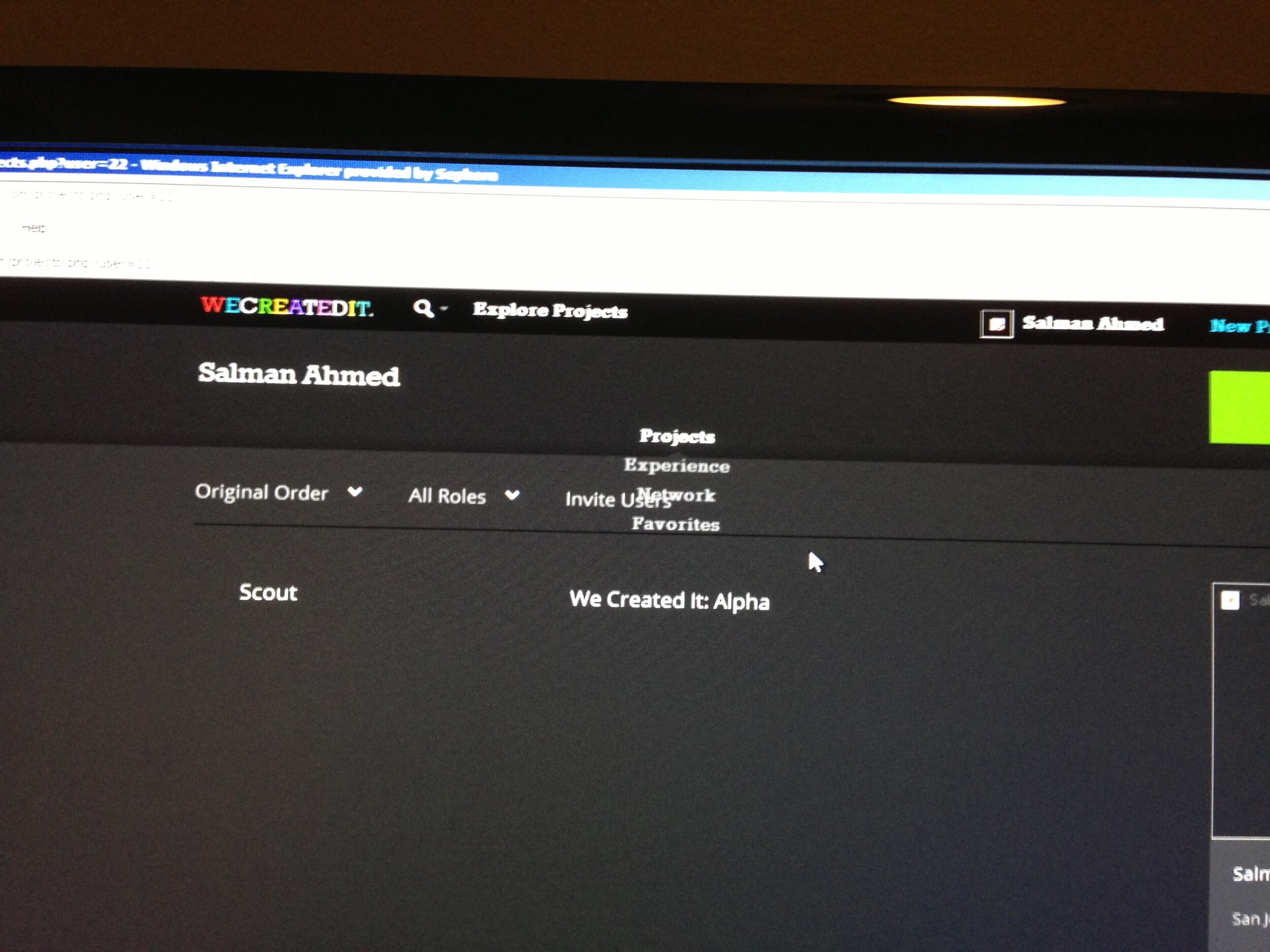Click the search magnifier icon

pos(423,308)
